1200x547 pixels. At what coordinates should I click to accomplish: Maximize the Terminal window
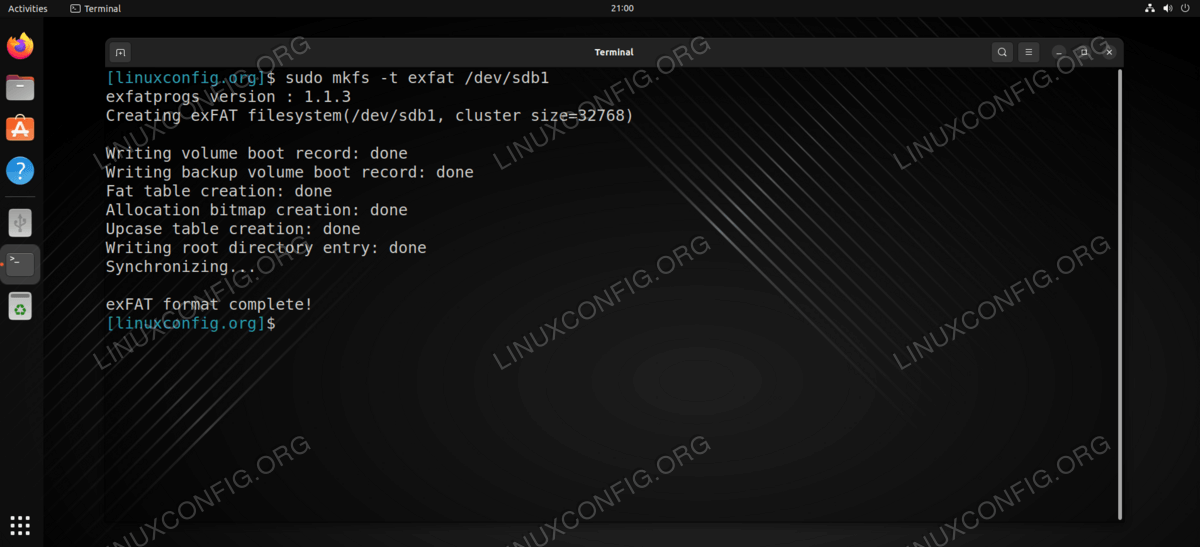point(1084,52)
